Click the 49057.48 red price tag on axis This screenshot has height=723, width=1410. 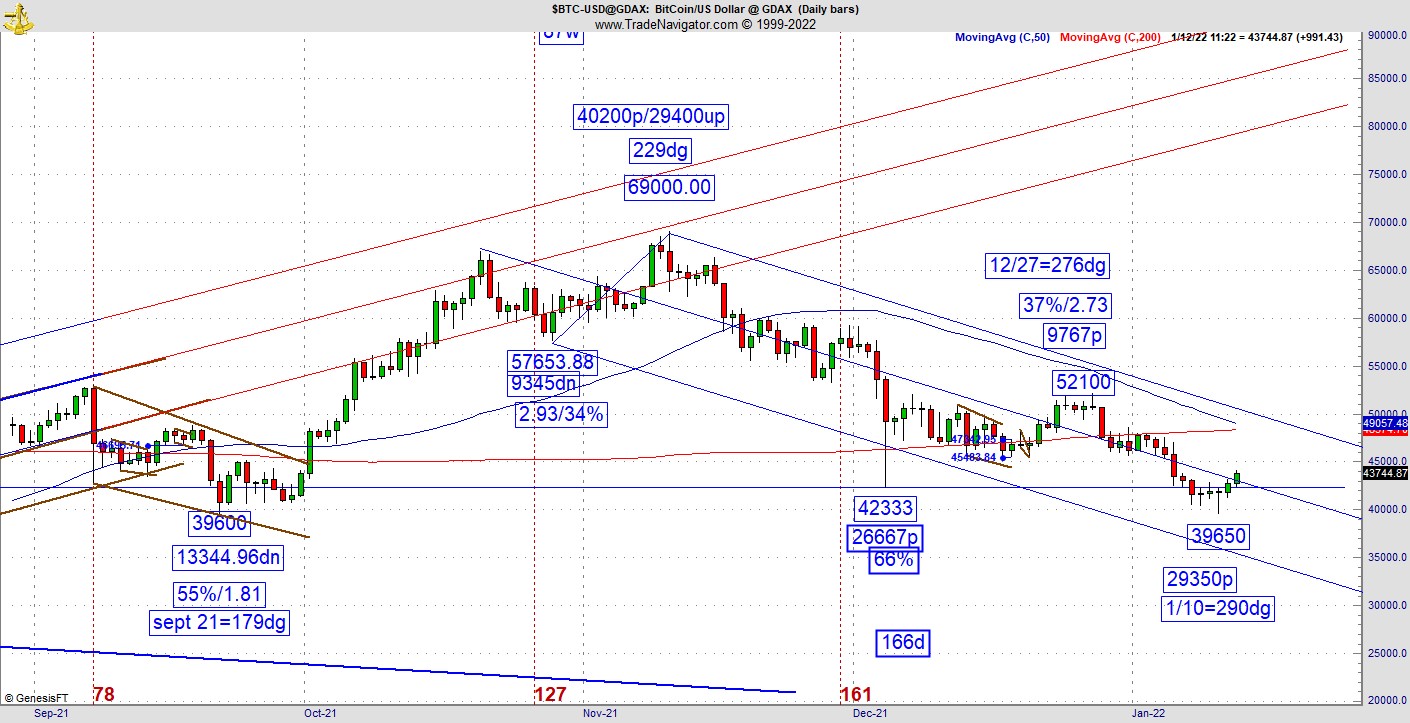click(1385, 424)
